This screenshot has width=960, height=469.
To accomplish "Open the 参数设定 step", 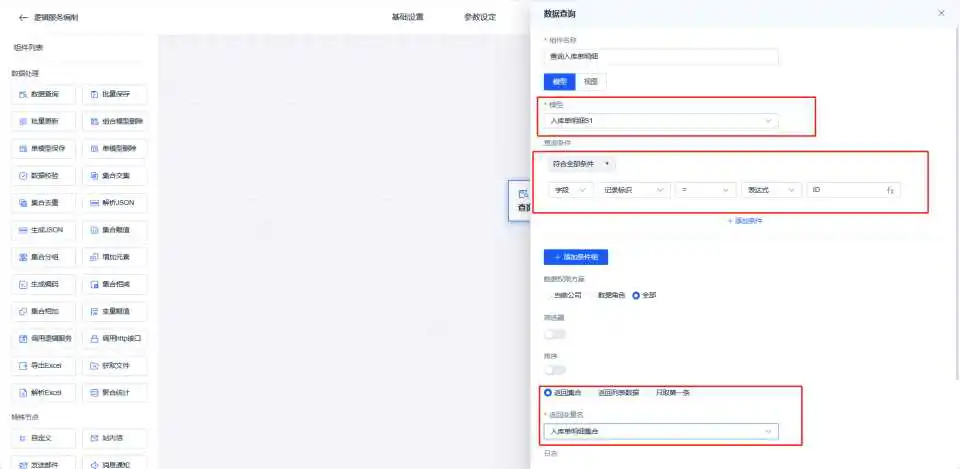I will pyautogui.click(x=480, y=17).
